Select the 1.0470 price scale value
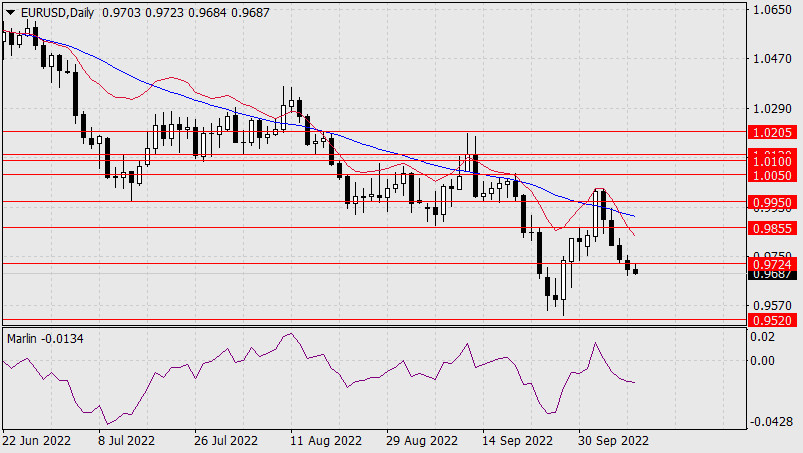The image size is (803, 453). (772, 59)
